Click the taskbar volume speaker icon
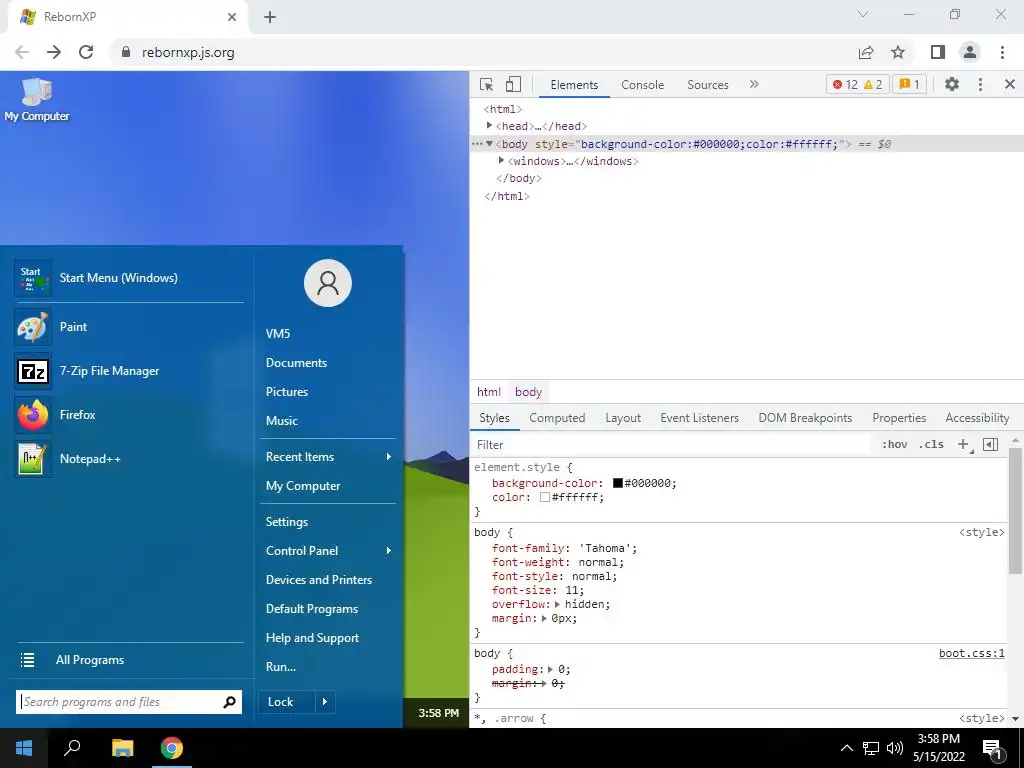Screen dimensions: 1024x768 pos(894,748)
